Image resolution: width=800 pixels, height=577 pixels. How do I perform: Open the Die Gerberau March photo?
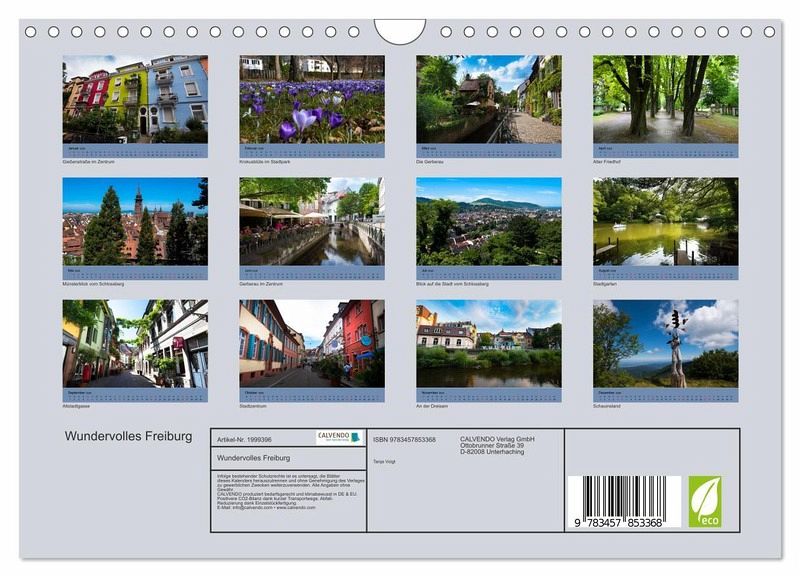[489, 99]
